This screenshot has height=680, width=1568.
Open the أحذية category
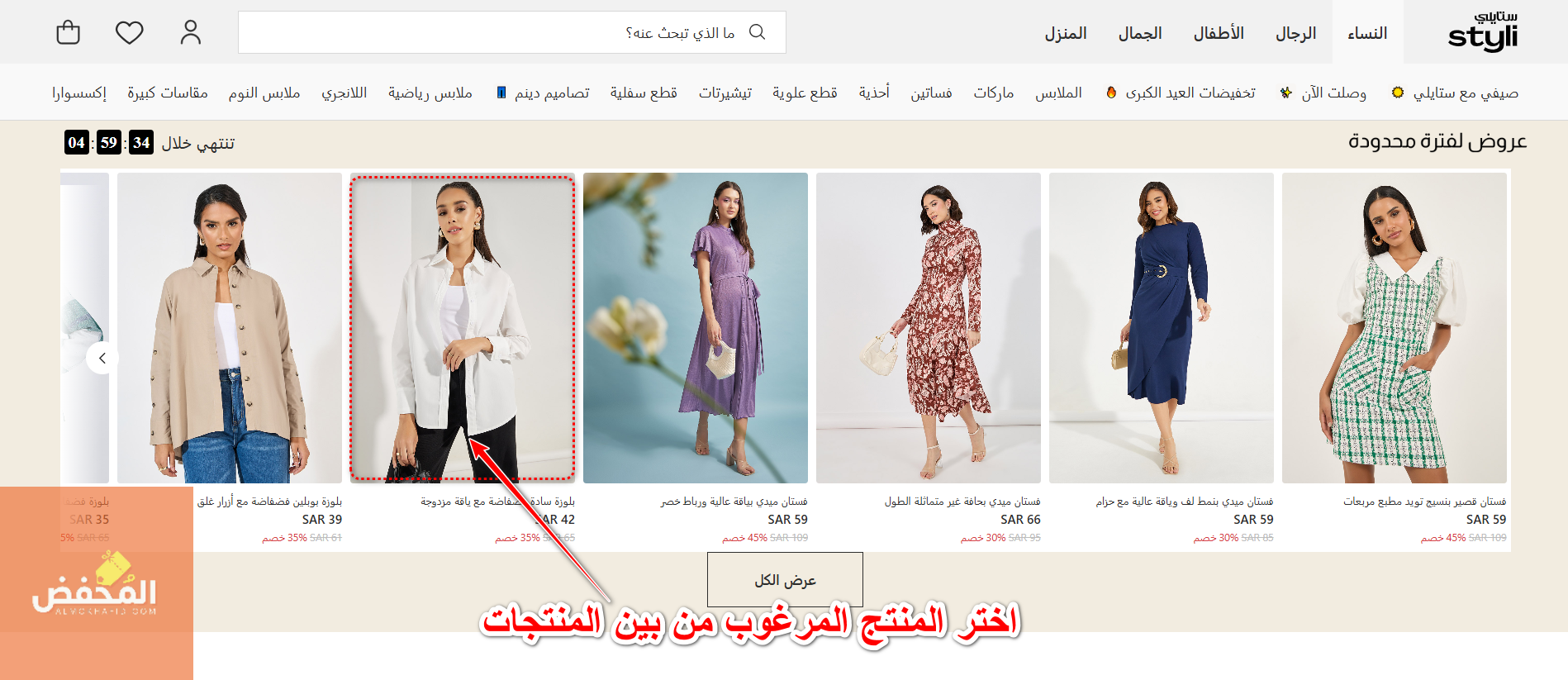(874, 93)
